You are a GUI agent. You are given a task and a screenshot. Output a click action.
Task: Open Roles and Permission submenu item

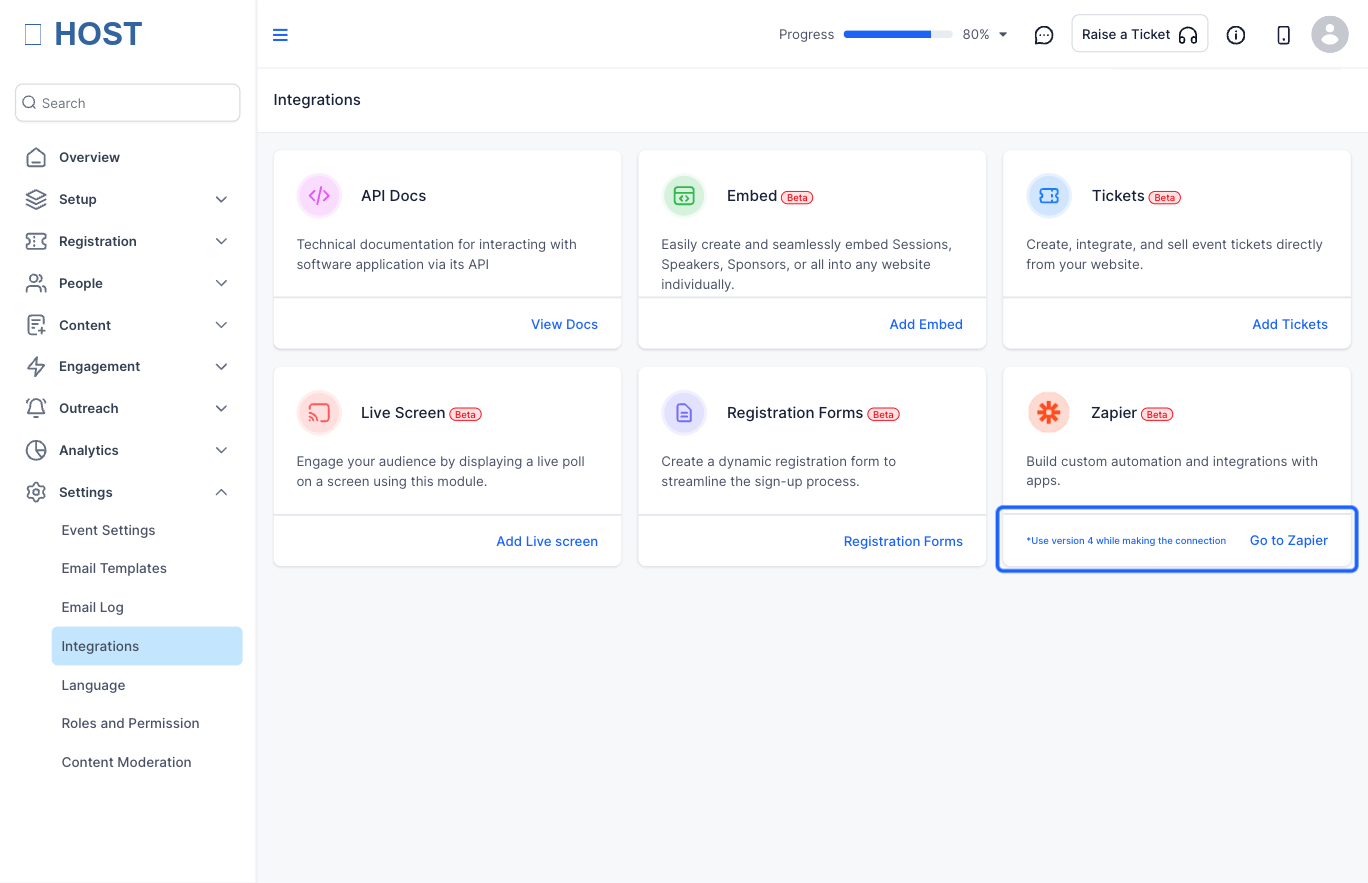(x=130, y=723)
